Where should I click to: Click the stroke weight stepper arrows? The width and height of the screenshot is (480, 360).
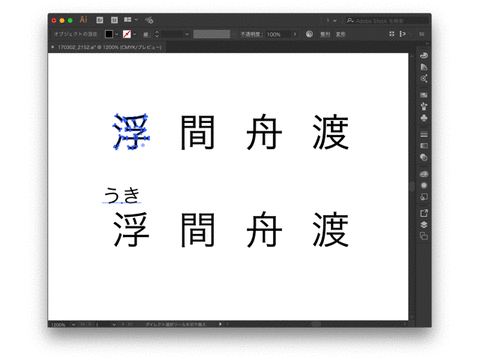click(157, 34)
